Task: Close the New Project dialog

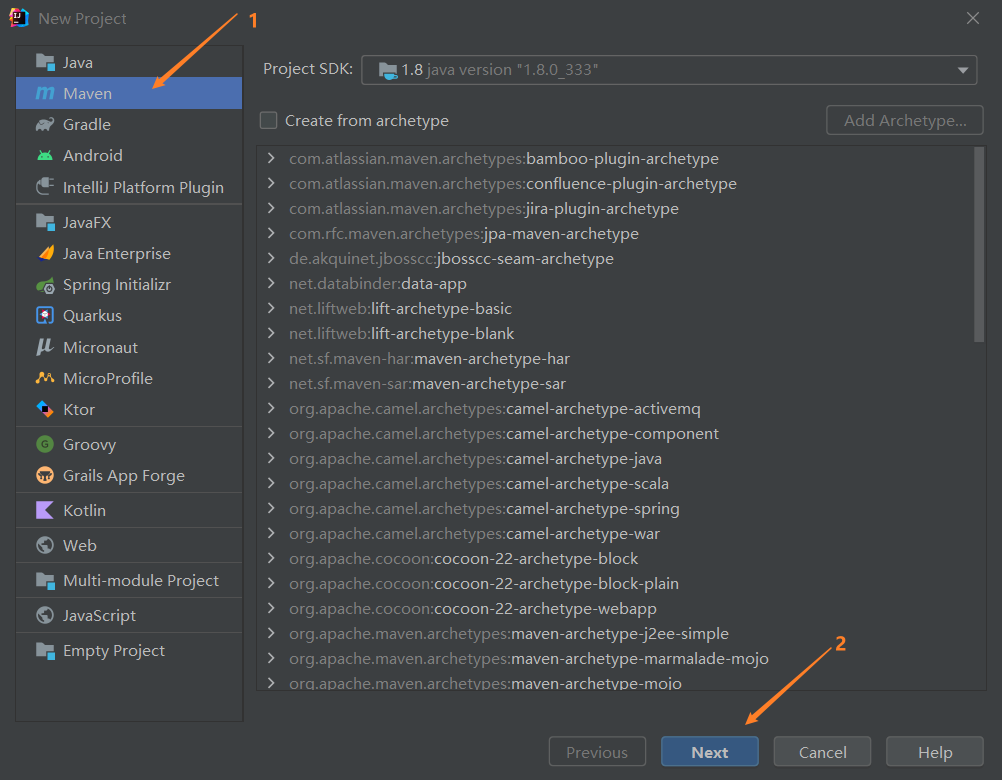Action: pos(973,19)
